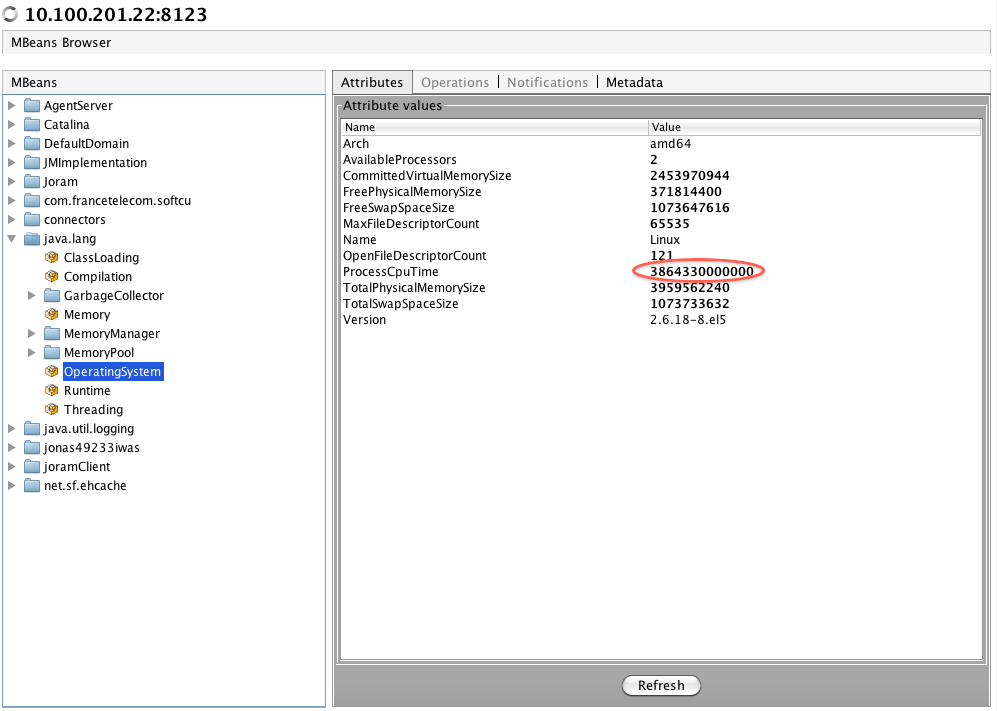
Task: Click the GarbageCollector folder icon
Action: tap(51, 296)
